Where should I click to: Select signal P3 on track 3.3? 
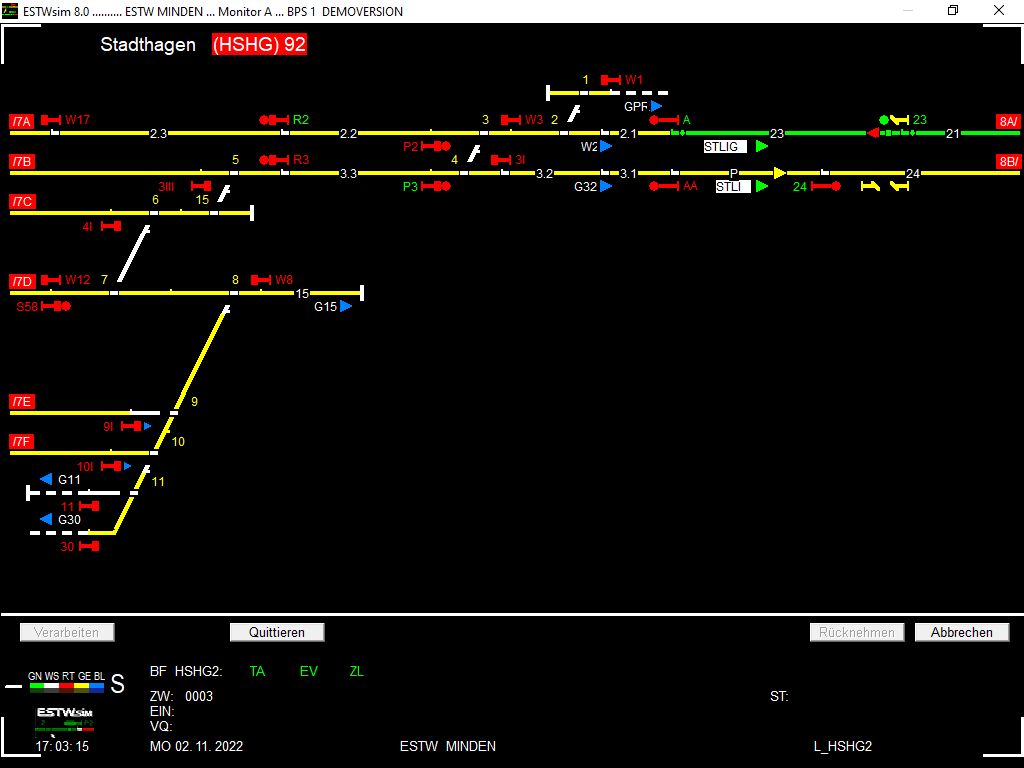click(436, 186)
